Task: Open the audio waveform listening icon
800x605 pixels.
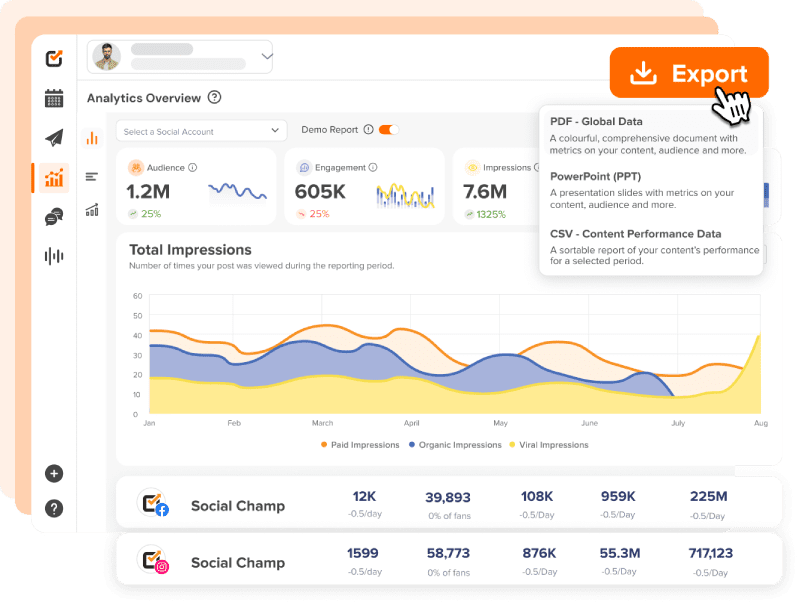Action: 54,256
